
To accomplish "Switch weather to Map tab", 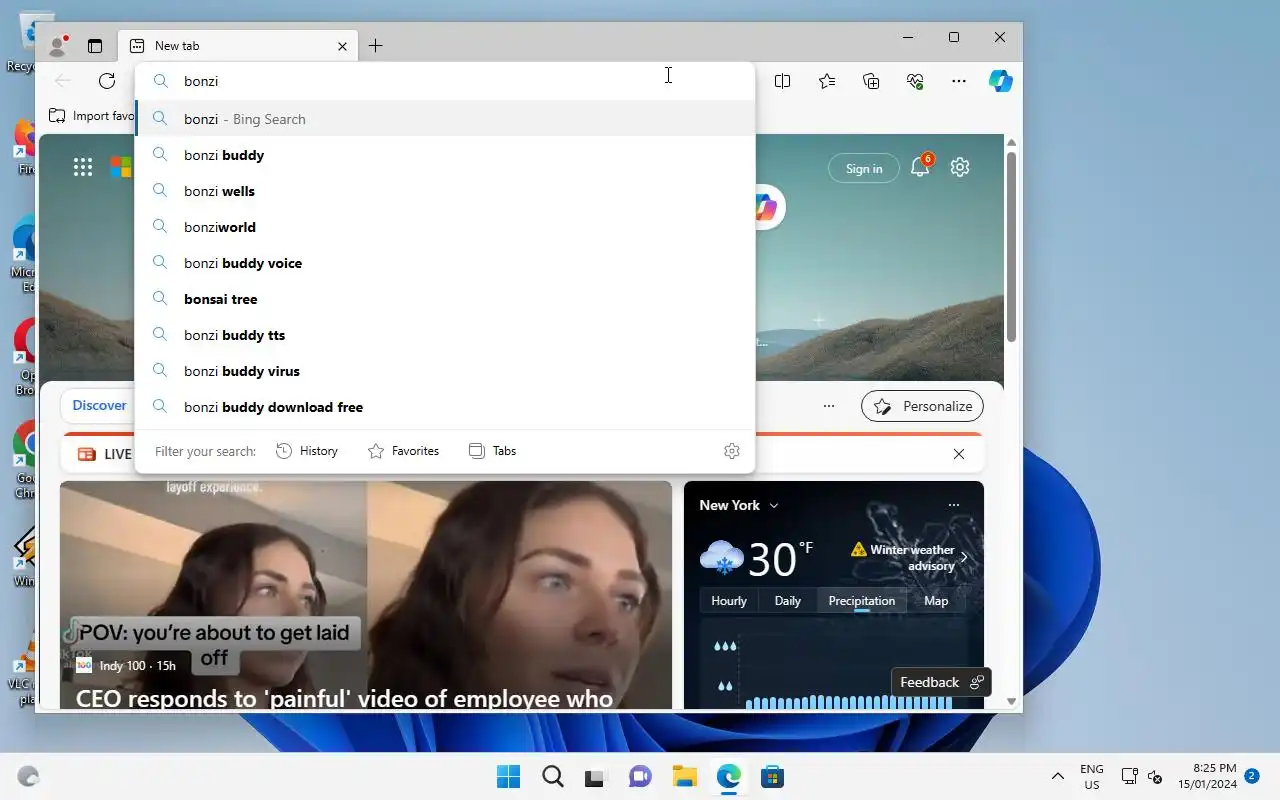I will pyautogui.click(x=936, y=601).
